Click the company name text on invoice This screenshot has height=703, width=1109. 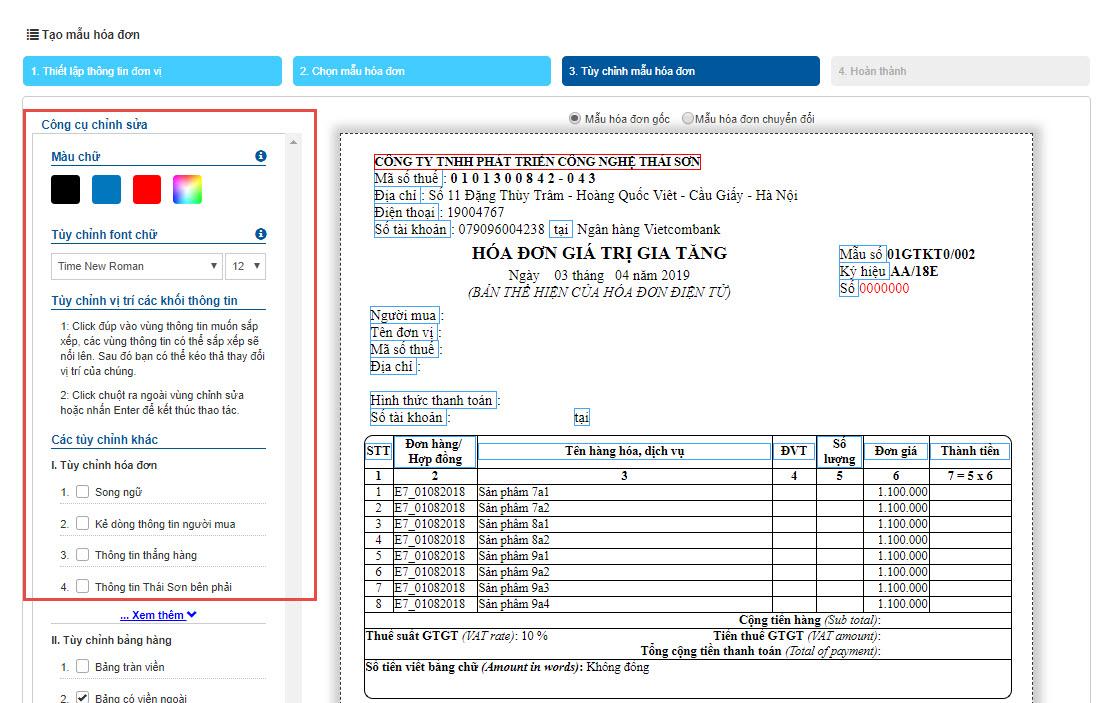pos(537,162)
